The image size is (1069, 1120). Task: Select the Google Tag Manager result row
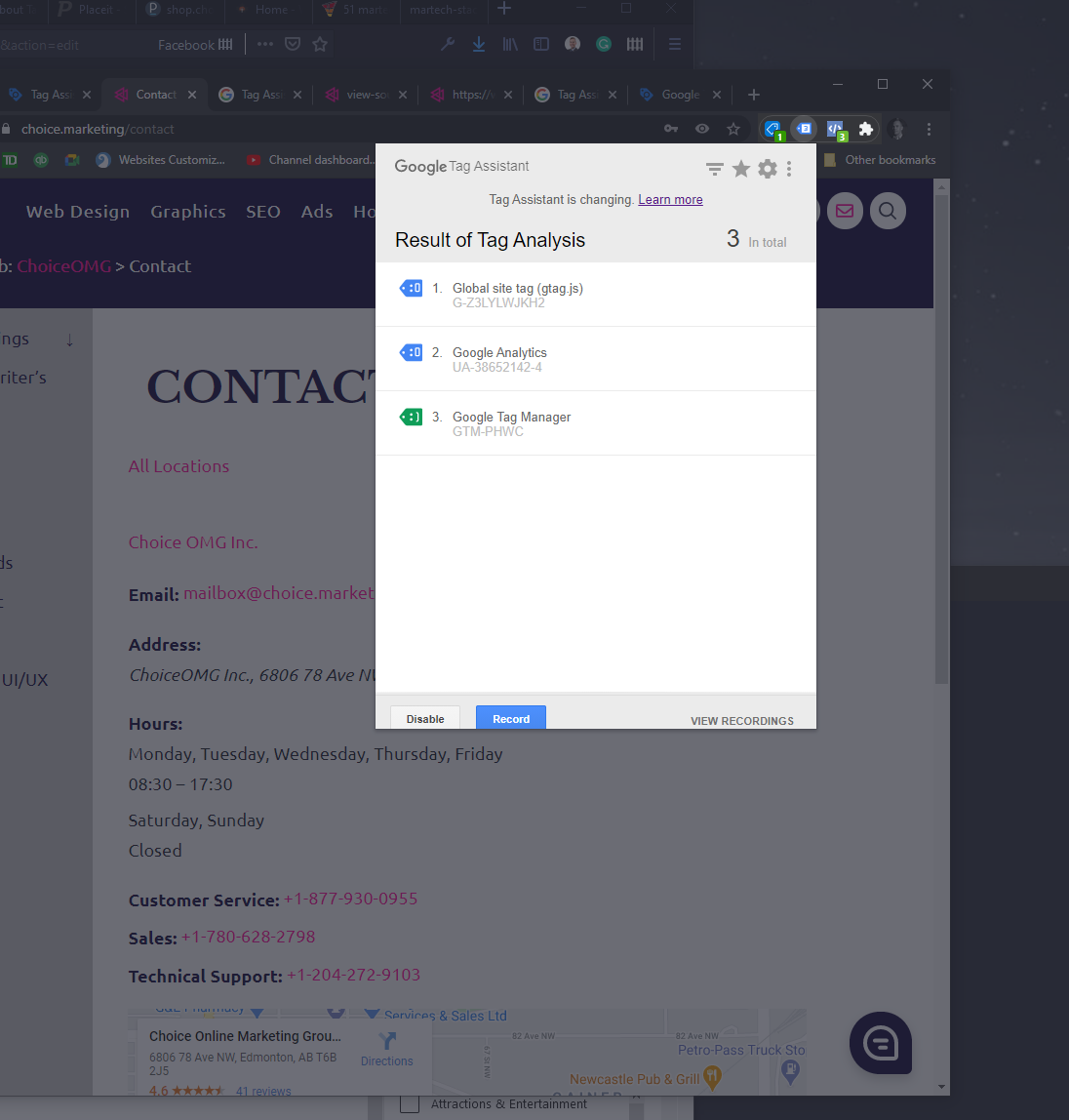click(x=596, y=422)
